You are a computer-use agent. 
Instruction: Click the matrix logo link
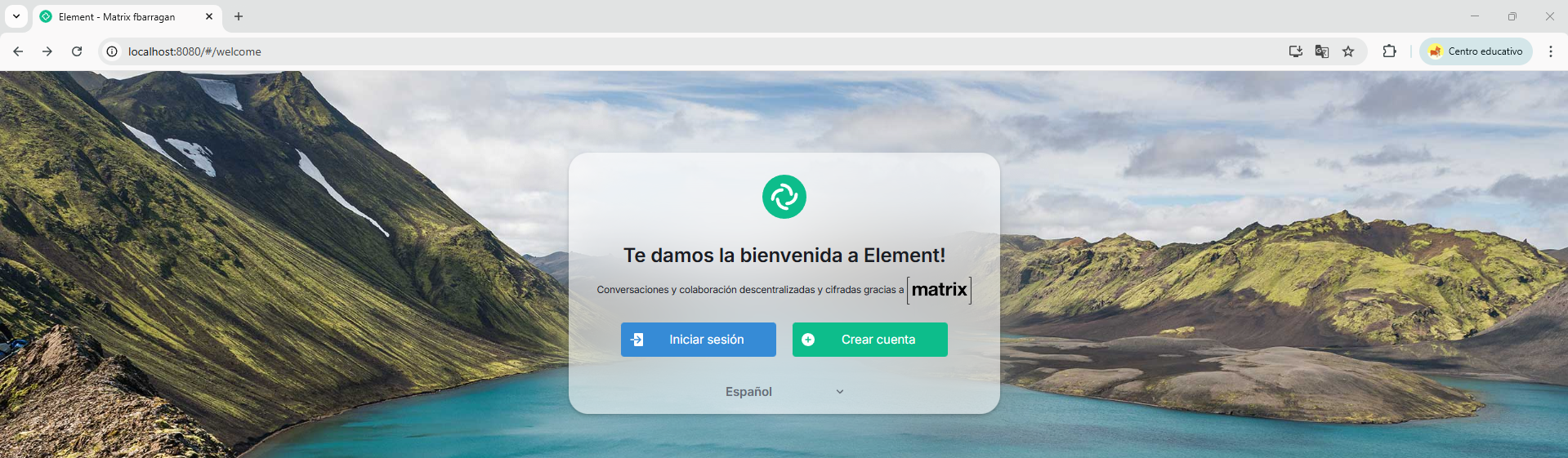click(x=939, y=290)
